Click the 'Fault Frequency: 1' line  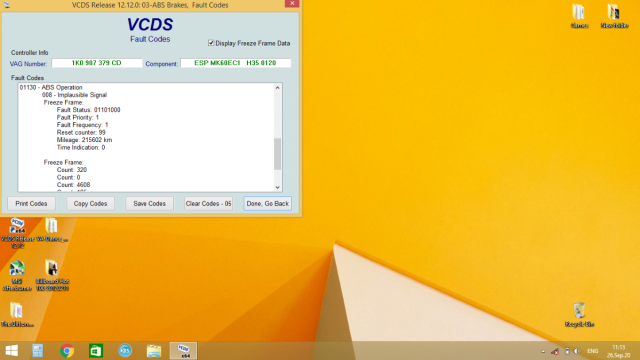(82, 125)
